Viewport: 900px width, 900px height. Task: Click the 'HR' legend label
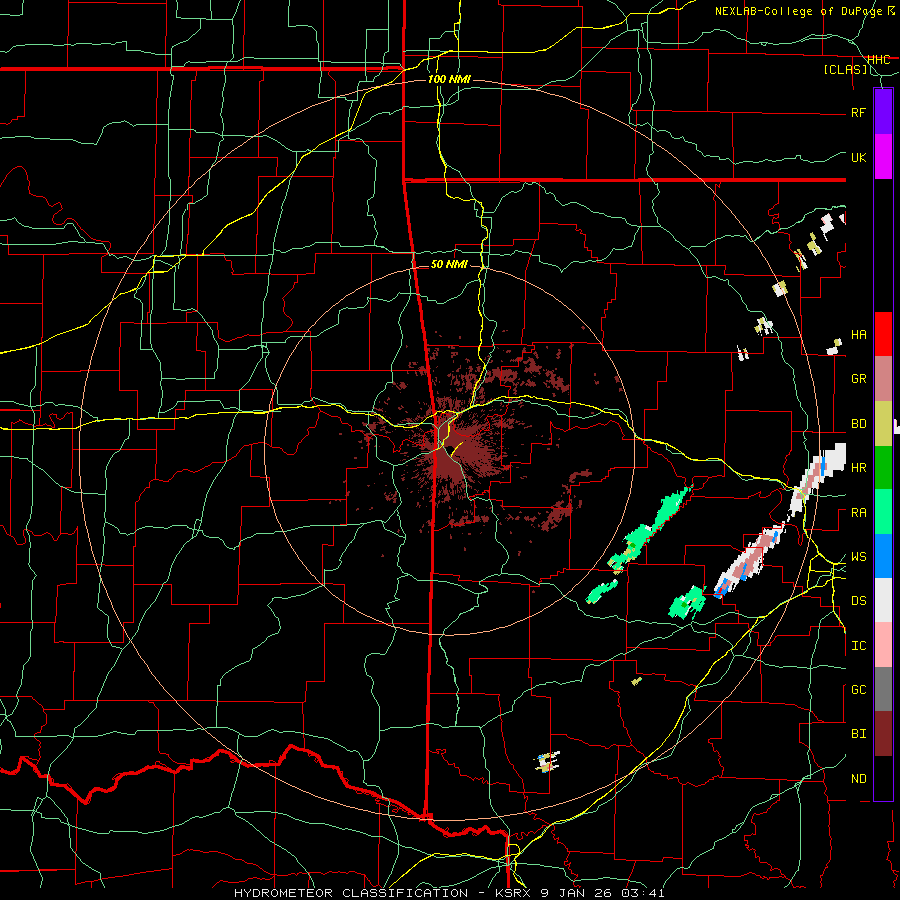(x=858, y=468)
